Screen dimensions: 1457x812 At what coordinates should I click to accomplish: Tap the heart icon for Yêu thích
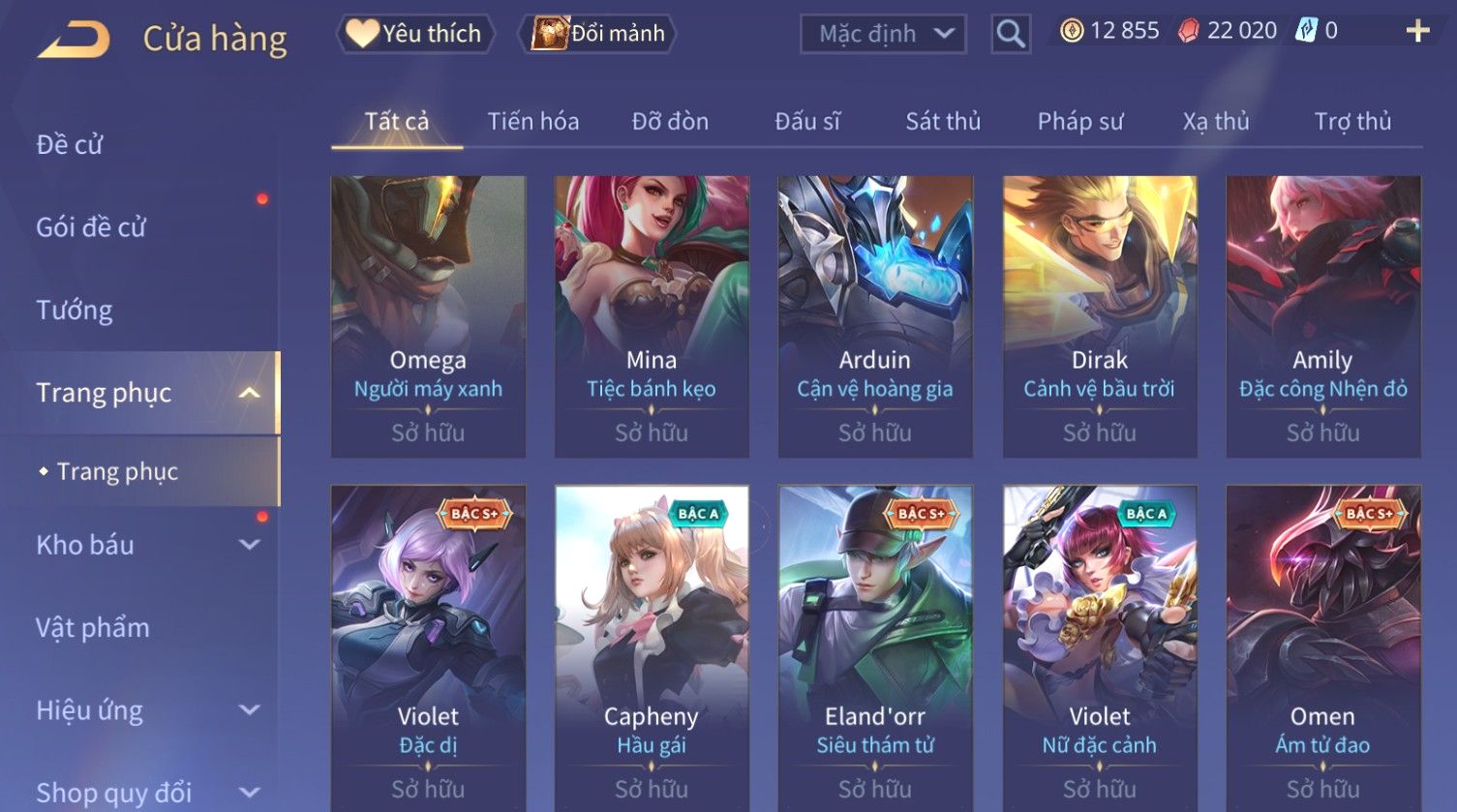pyautogui.click(x=362, y=33)
